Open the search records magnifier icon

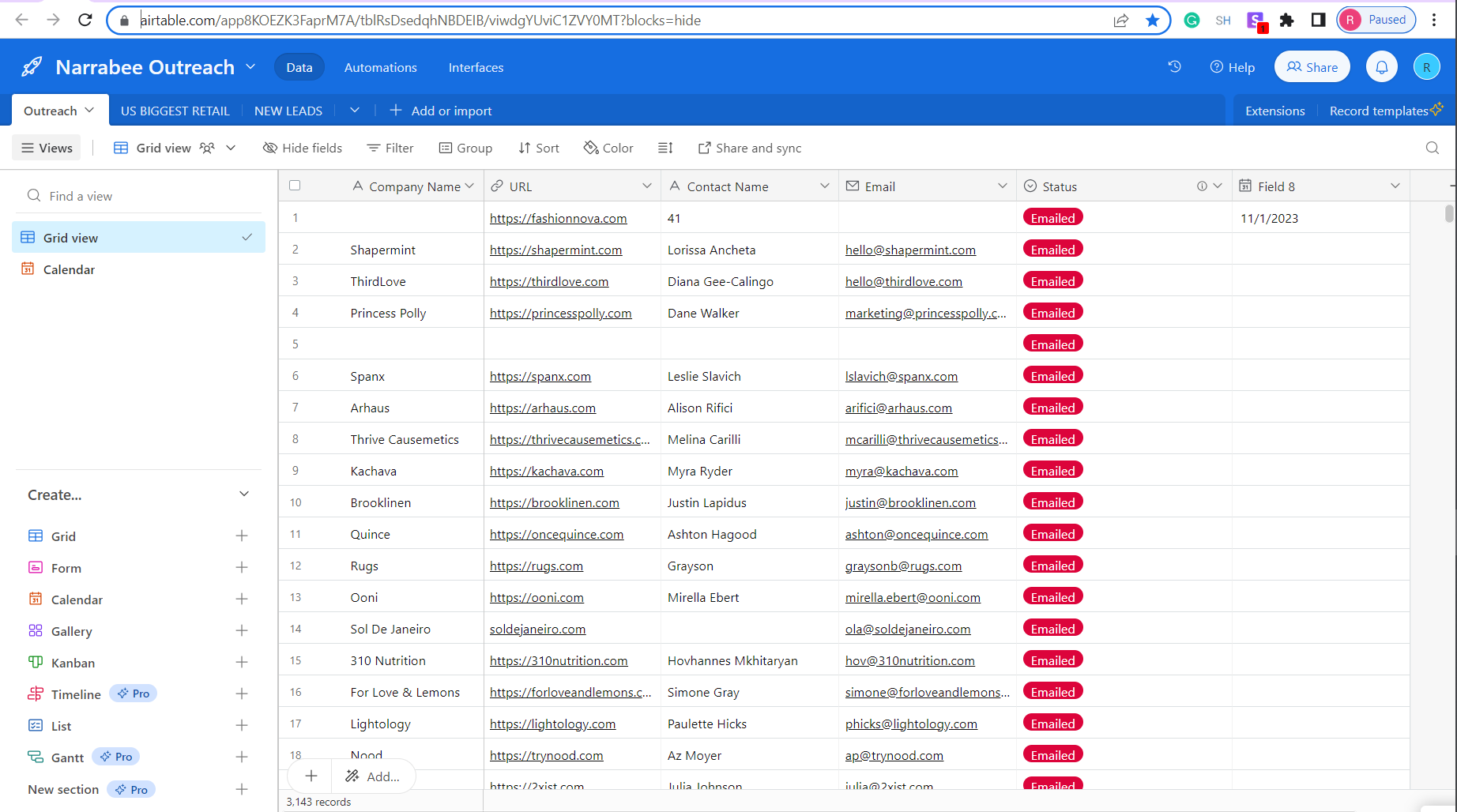[x=1433, y=148]
